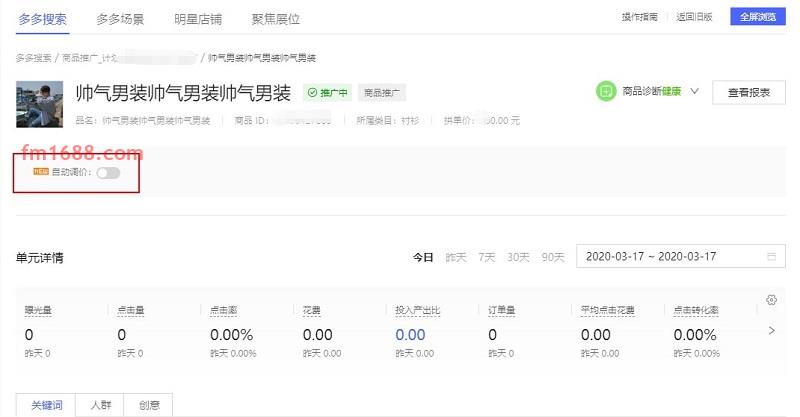The image size is (800, 417).
Task: Select the 今日 date range
Action: click(423, 257)
